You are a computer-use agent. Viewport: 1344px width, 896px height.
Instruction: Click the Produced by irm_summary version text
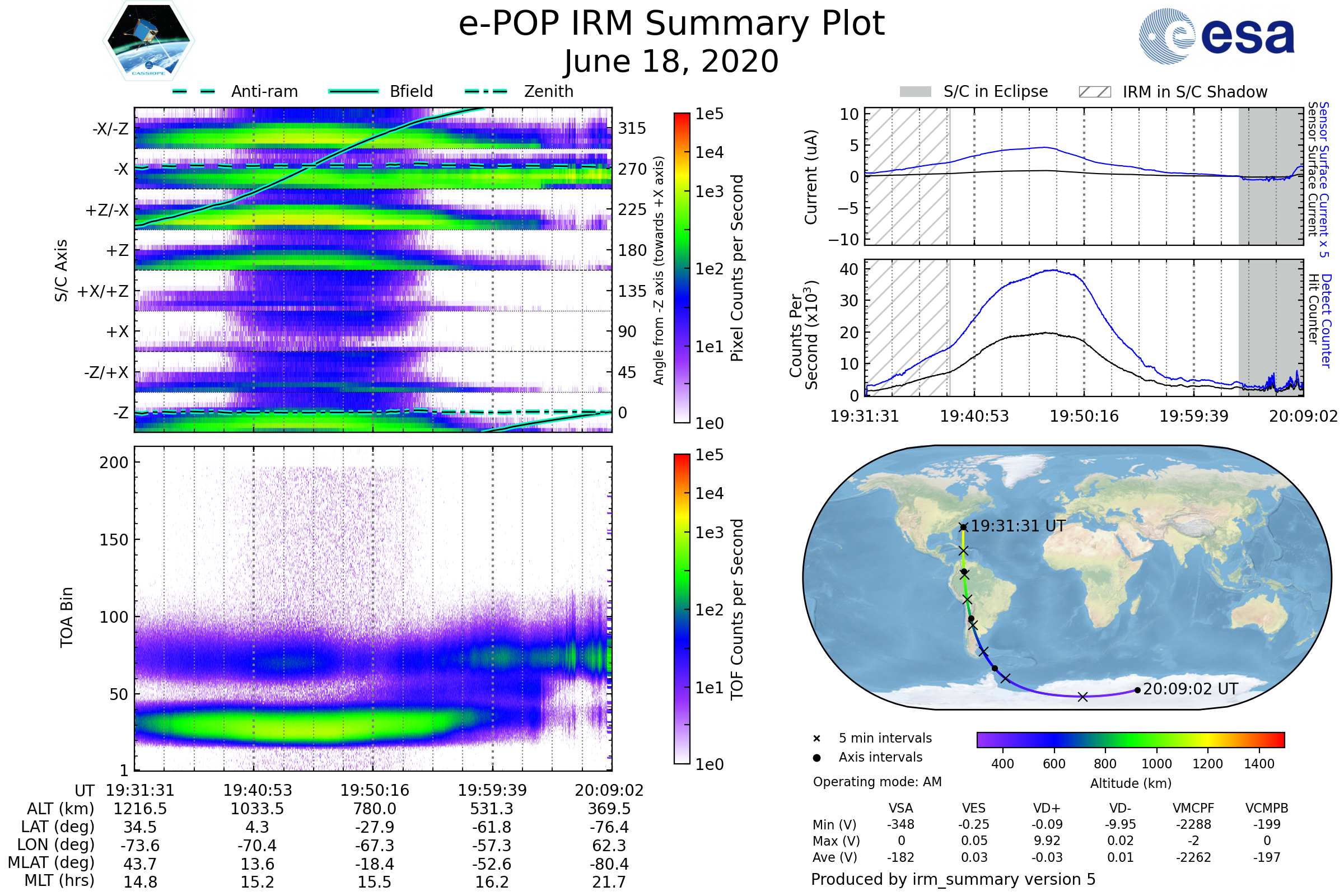click(x=953, y=879)
